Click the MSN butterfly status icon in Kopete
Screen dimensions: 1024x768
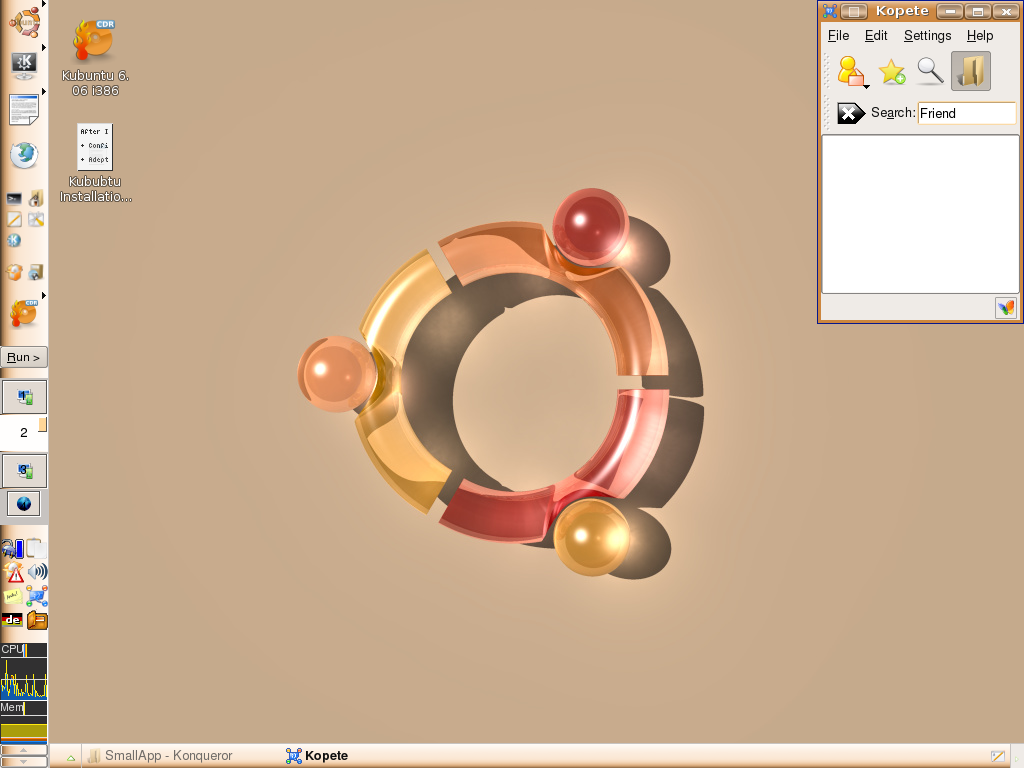pos(1005,308)
